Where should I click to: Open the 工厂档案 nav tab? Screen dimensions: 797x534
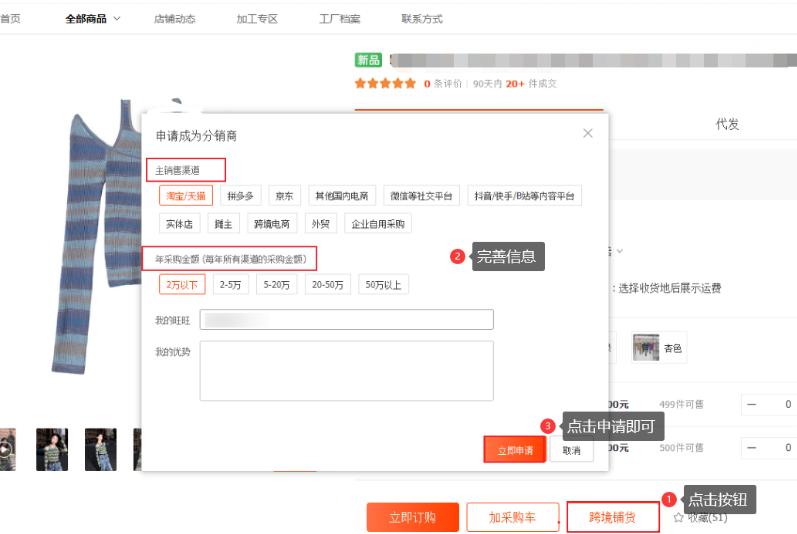click(x=339, y=19)
